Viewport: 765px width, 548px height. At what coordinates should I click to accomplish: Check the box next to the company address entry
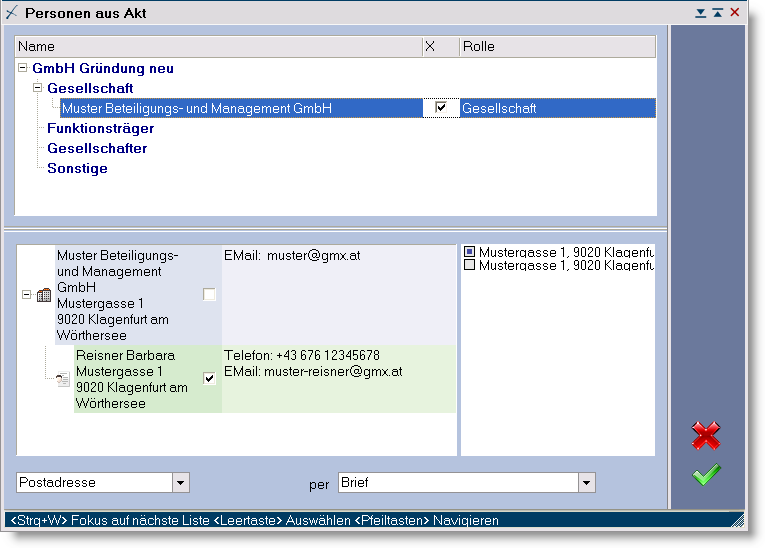(x=209, y=295)
